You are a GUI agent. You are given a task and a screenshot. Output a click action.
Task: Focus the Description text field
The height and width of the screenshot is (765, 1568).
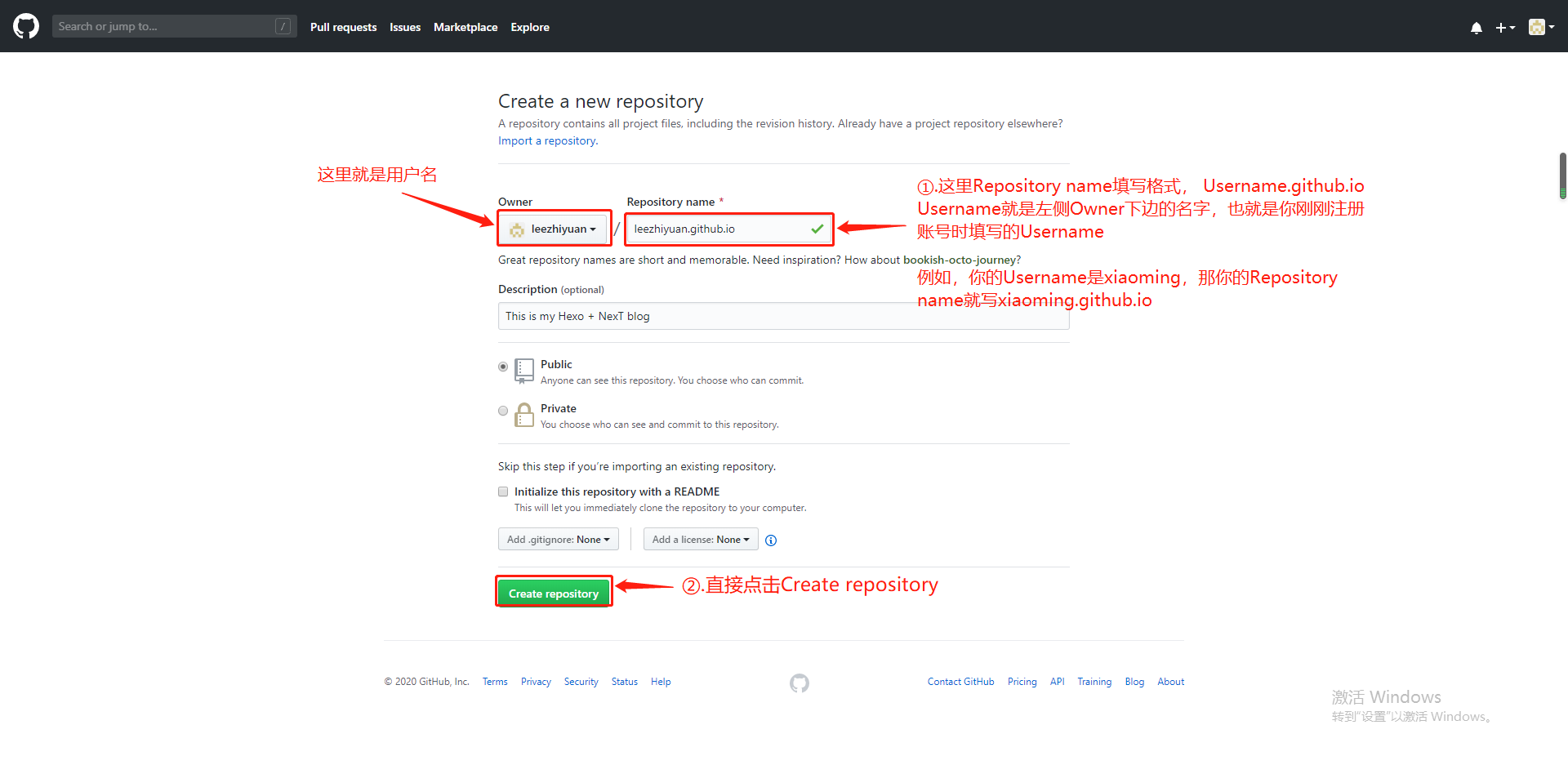coord(782,316)
